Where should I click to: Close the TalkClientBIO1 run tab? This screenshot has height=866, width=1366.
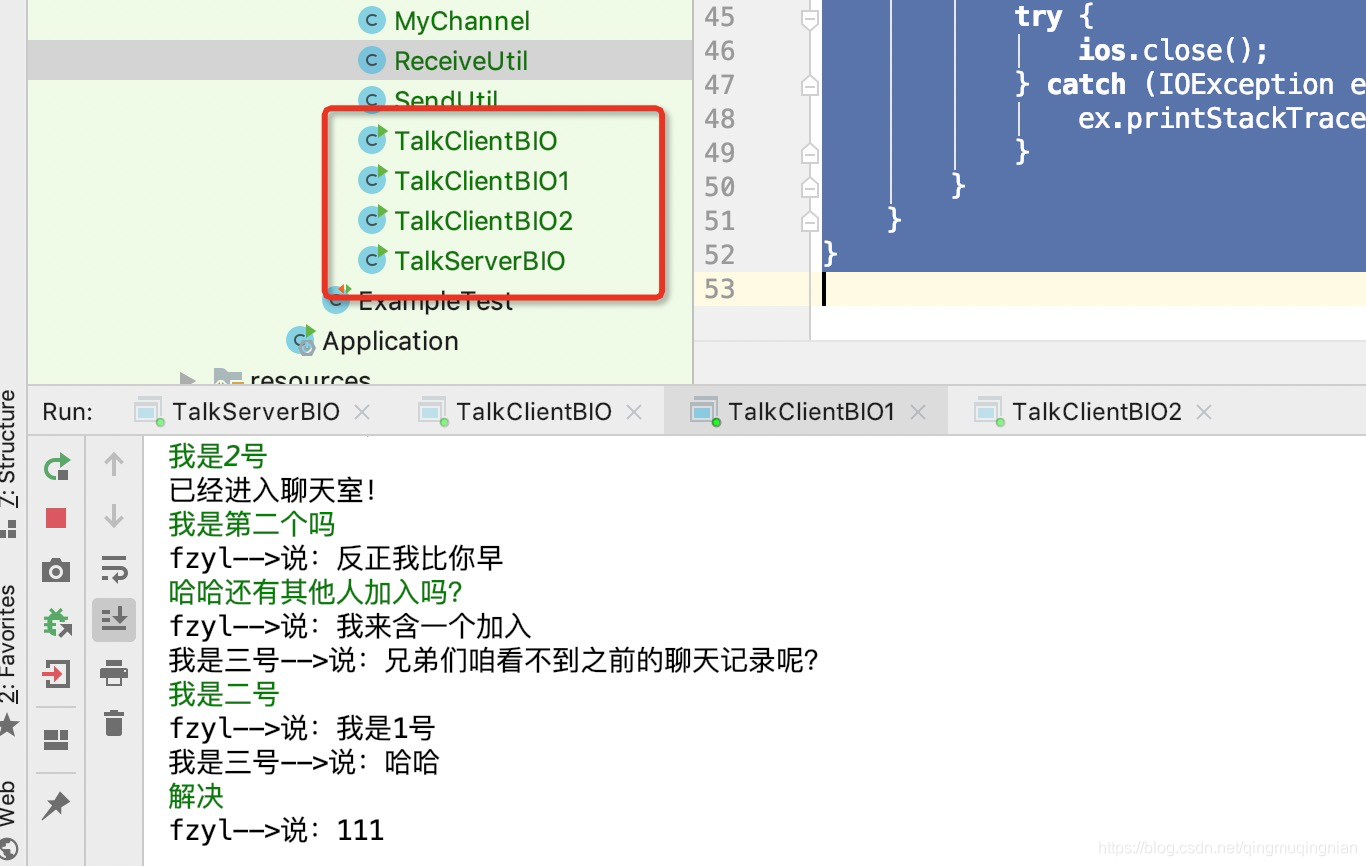pos(918,412)
